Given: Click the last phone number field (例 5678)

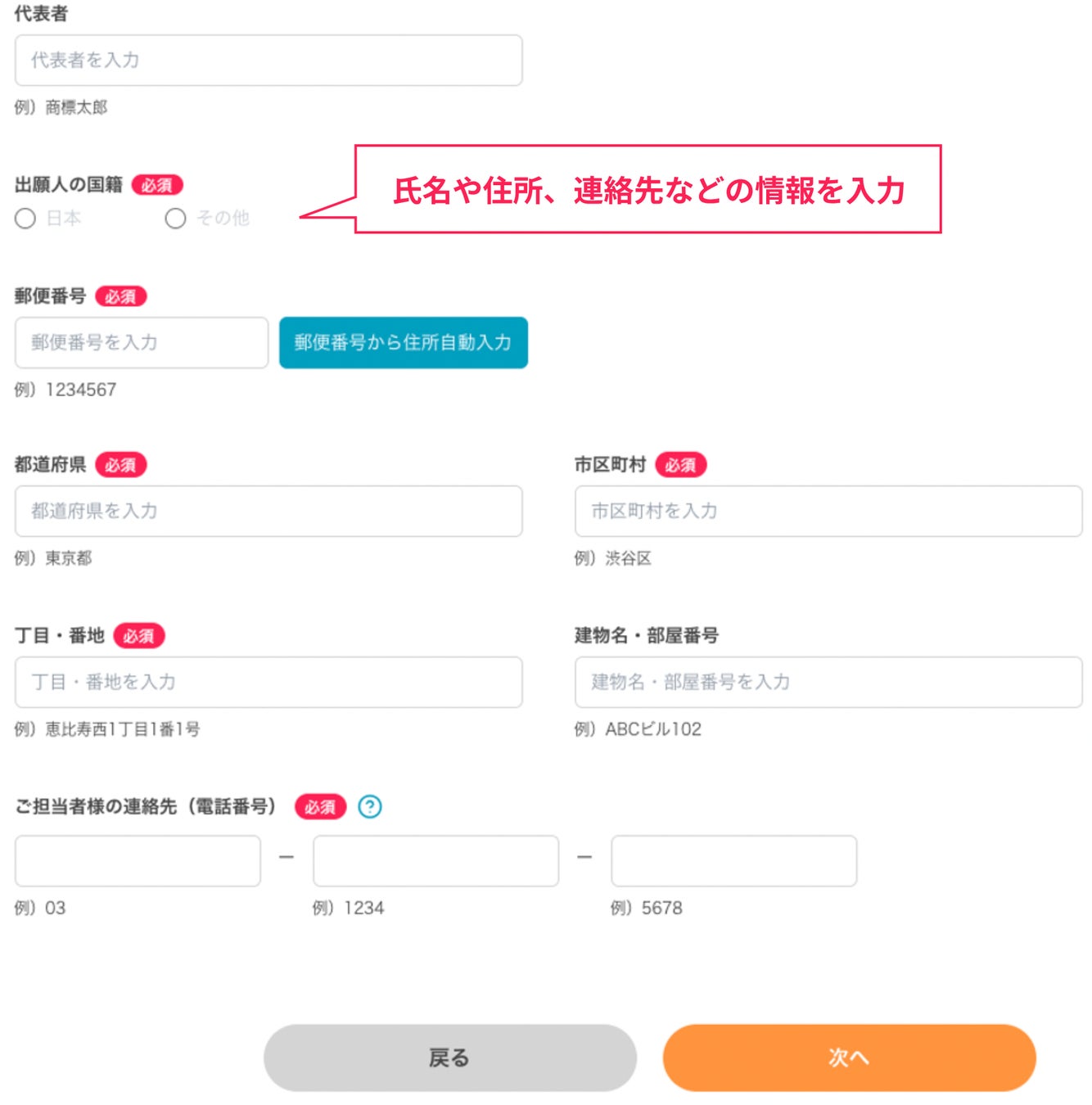Looking at the screenshot, I should point(733,860).
